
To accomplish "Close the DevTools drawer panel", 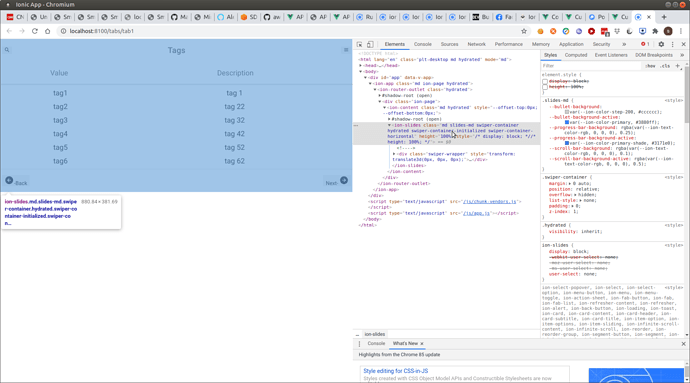I will [683, 344].
